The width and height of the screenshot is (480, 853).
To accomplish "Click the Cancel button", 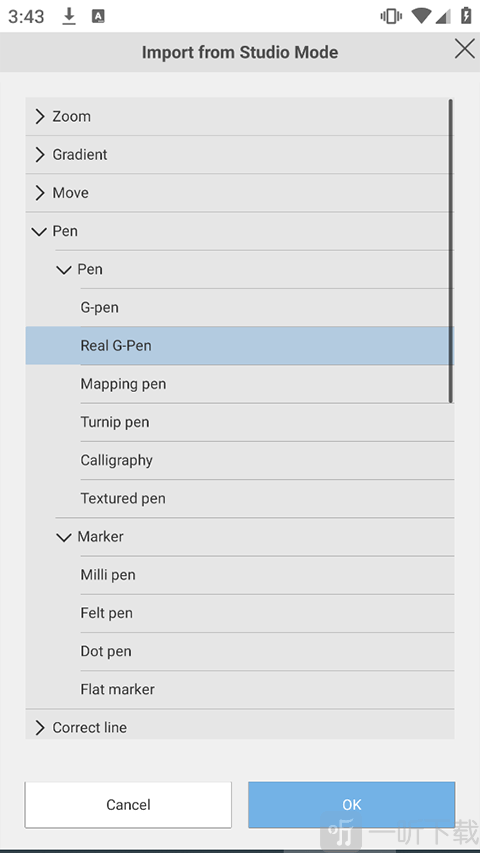I will [128, 805].
